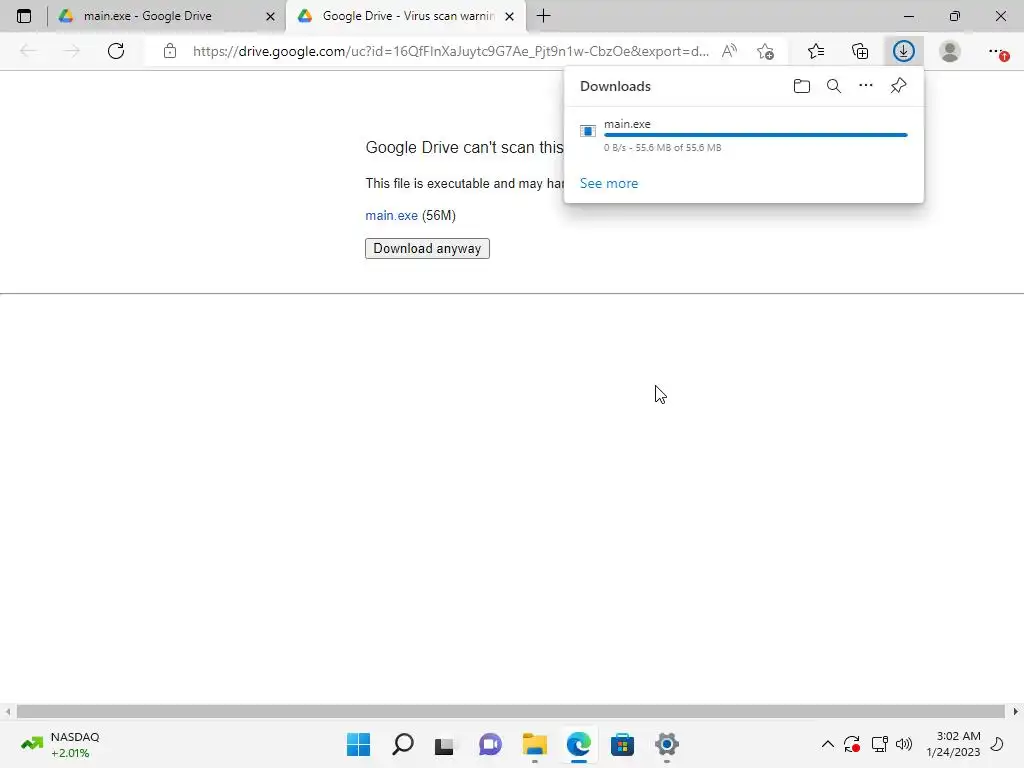Open the browser profile avatar
Screen dimensions: 1024x768
coord(950,51)
